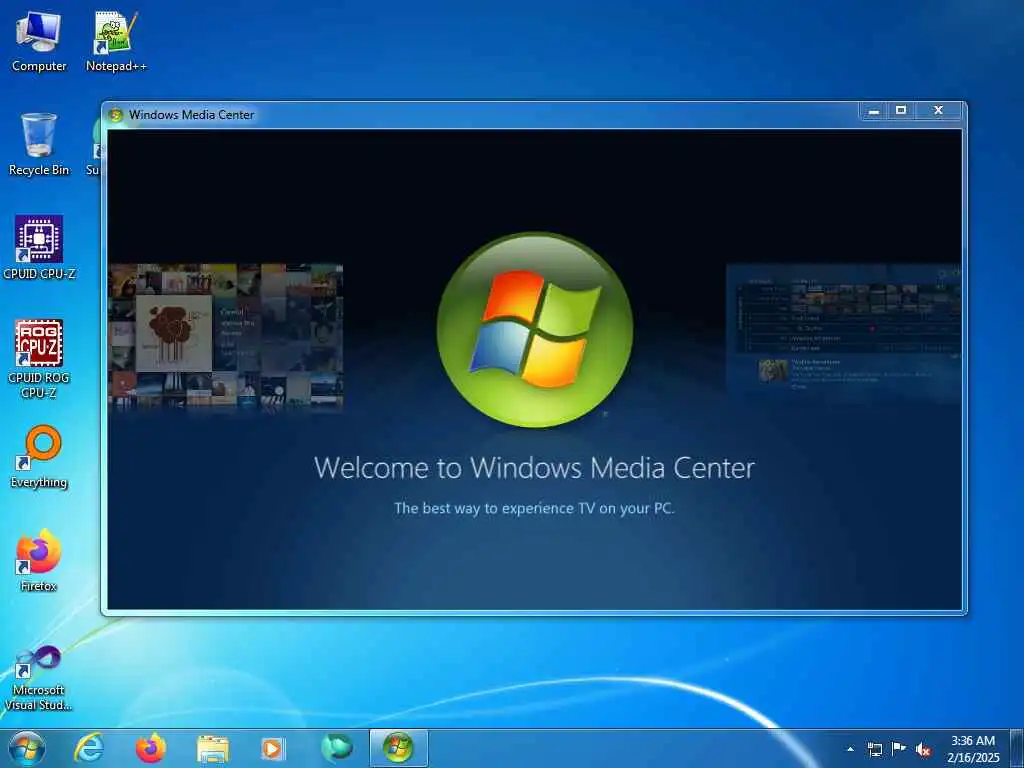The image size is (1024, 768).
Task: Close the Windows Media Center window
Action: [x=938, y=111]
